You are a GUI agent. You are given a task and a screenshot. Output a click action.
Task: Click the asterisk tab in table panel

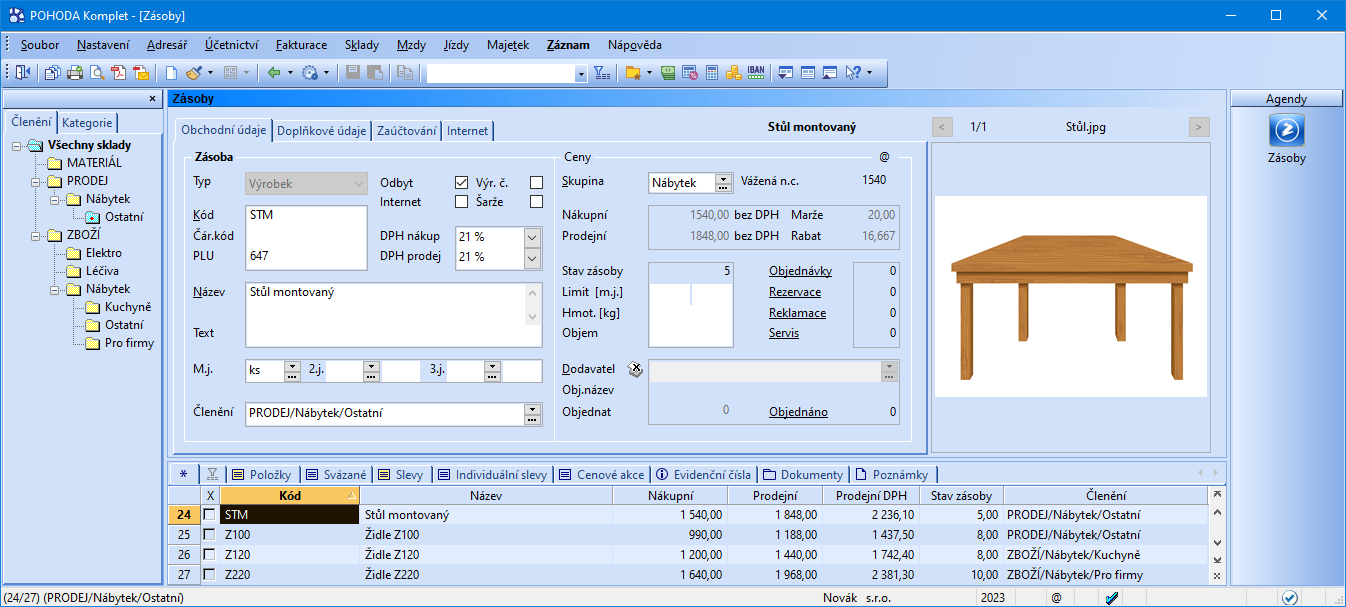pyautogui.click(x=183, y=475)
